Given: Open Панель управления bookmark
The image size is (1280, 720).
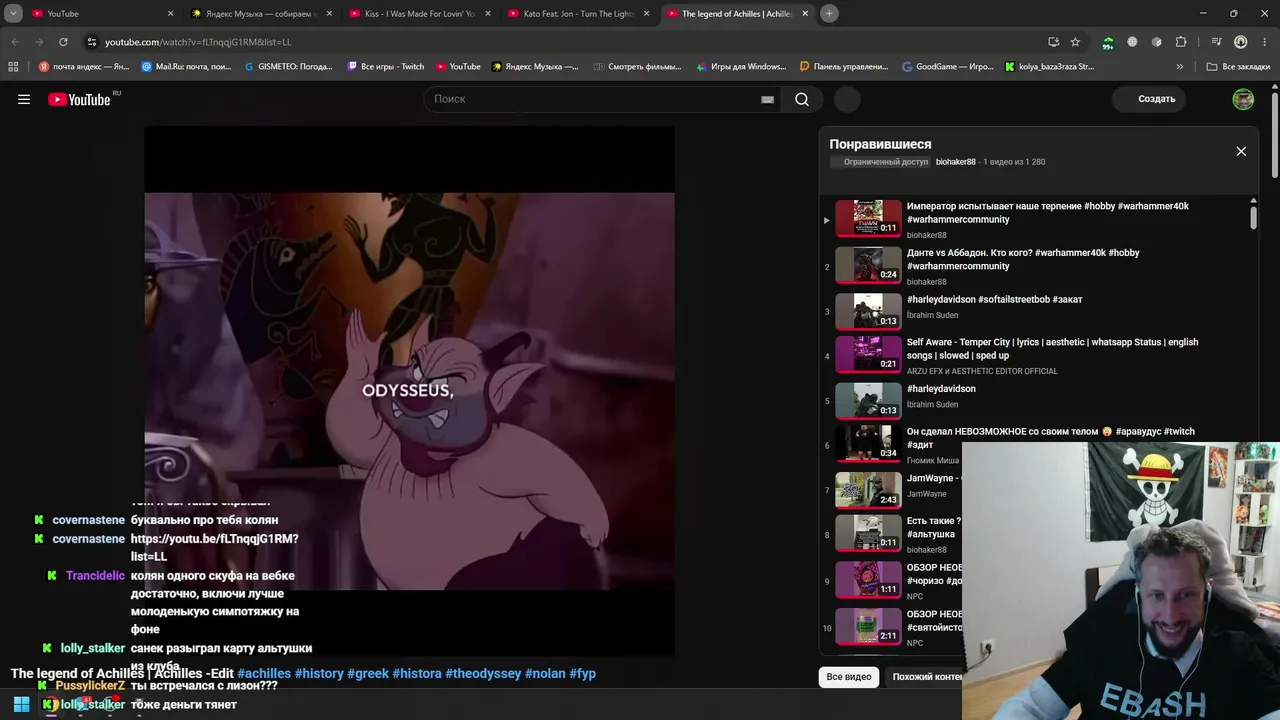Looking at the screenshot, I should (844, 67).
